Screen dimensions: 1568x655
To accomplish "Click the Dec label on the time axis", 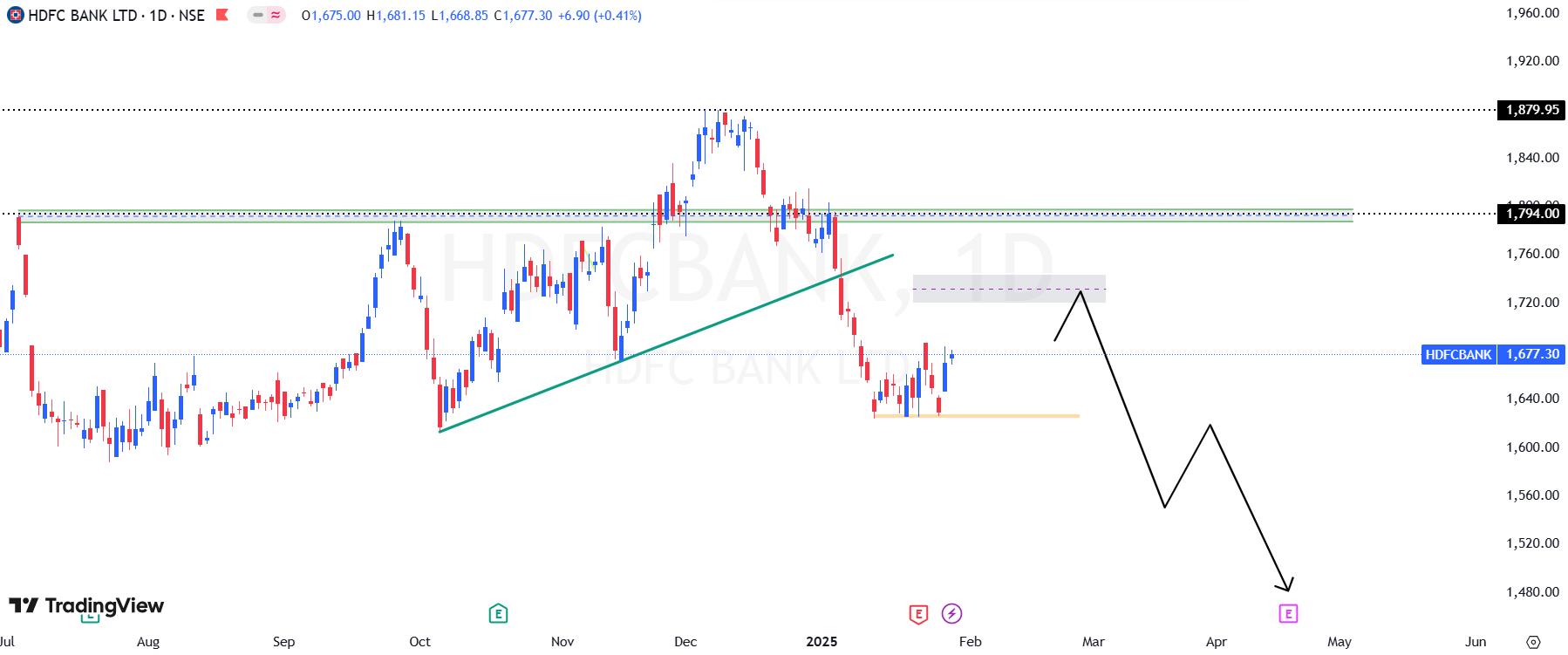I will tap(685, 642).
